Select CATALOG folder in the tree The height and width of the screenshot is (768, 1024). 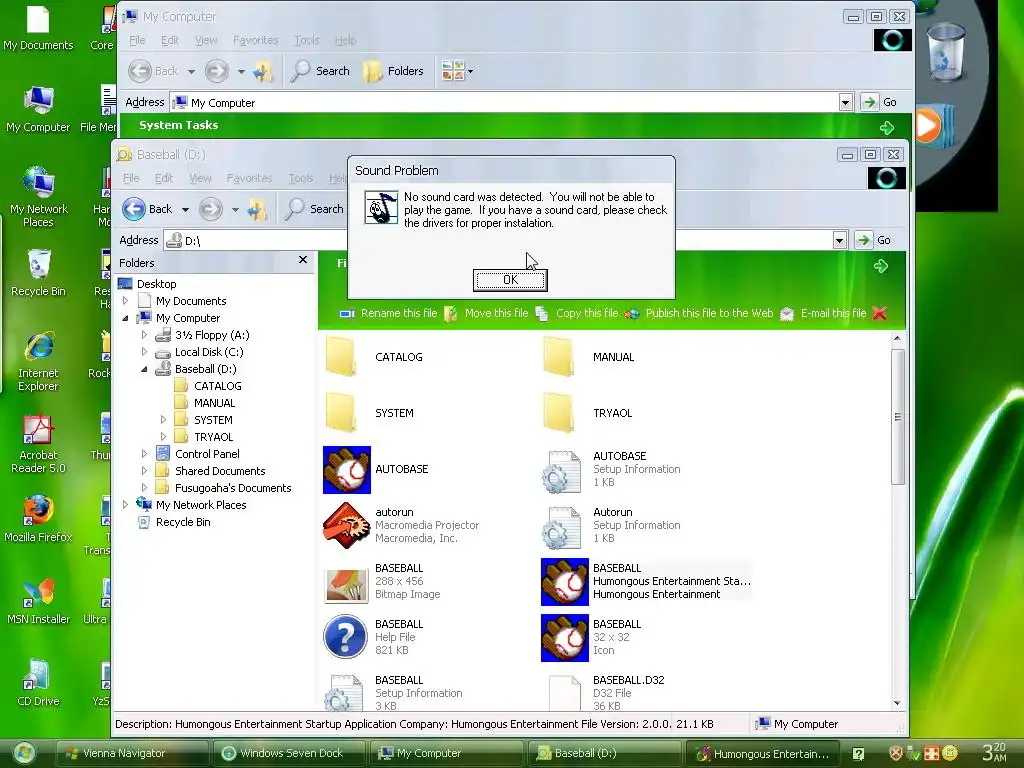tap(217, 386)
